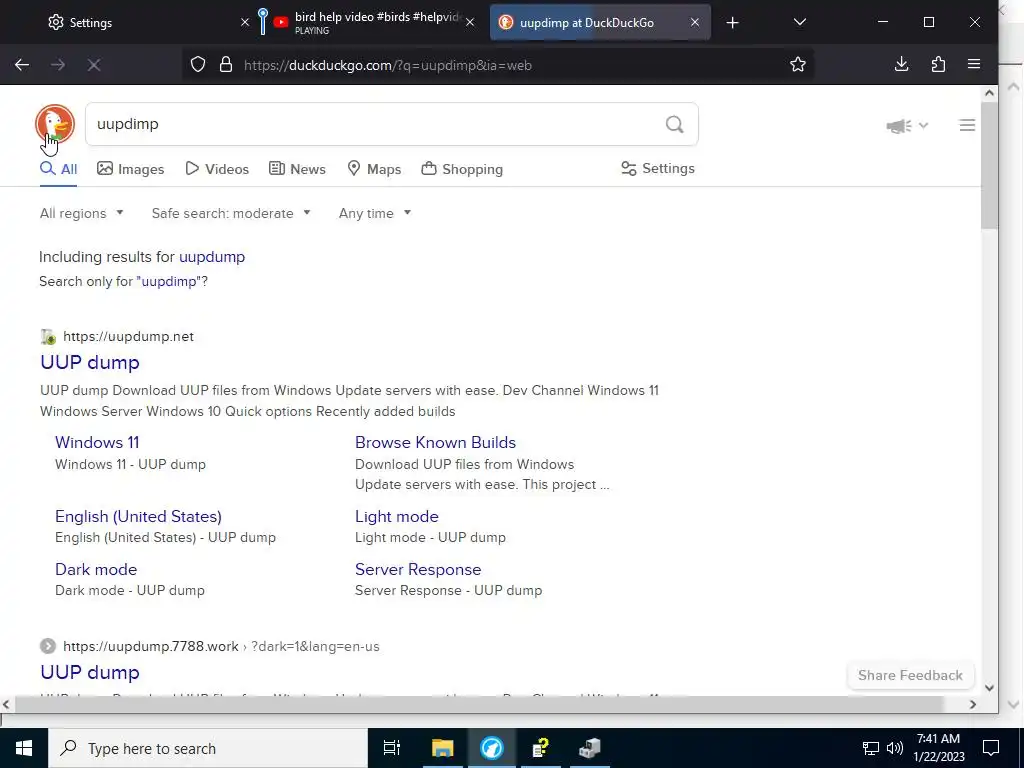Screen dimensions: 1024x768
Task: Select the All results tab
Action: pyautogui.click(x=58, y=169)
